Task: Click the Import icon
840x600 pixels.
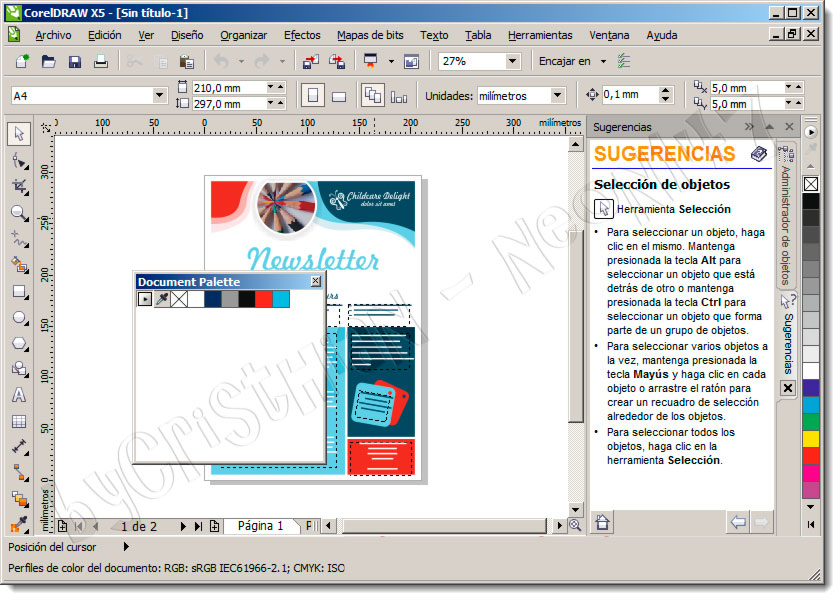Action: coord(311,62)
